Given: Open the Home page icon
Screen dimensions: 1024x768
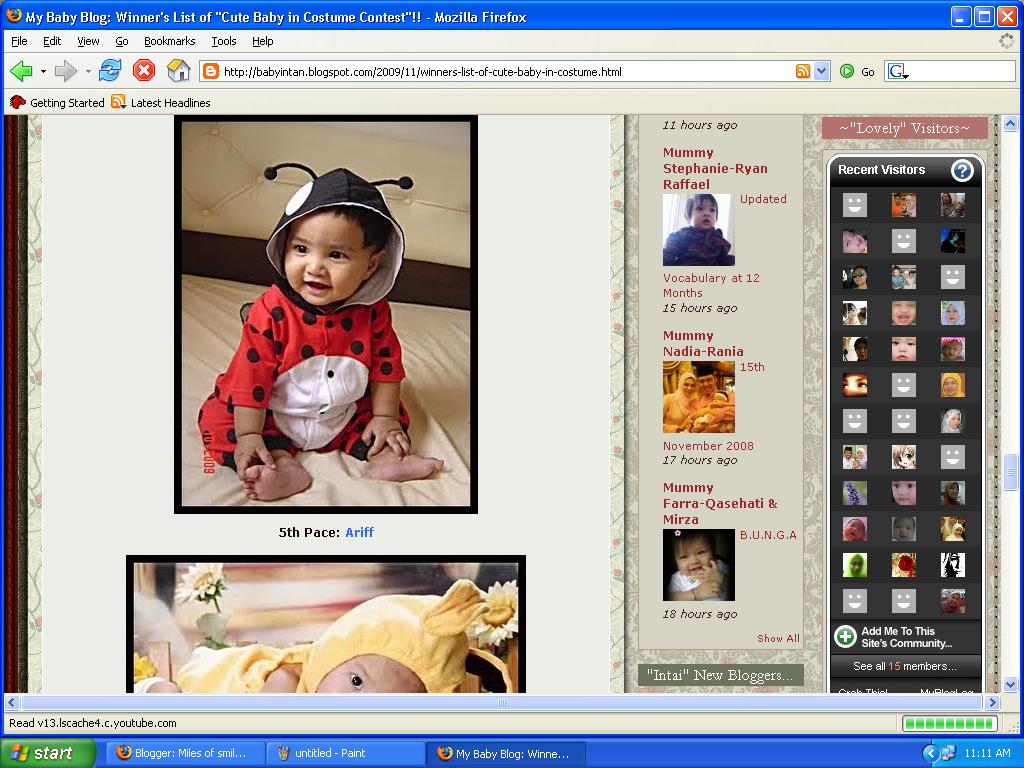Looking at the screenshot, I should coord(178,71).
